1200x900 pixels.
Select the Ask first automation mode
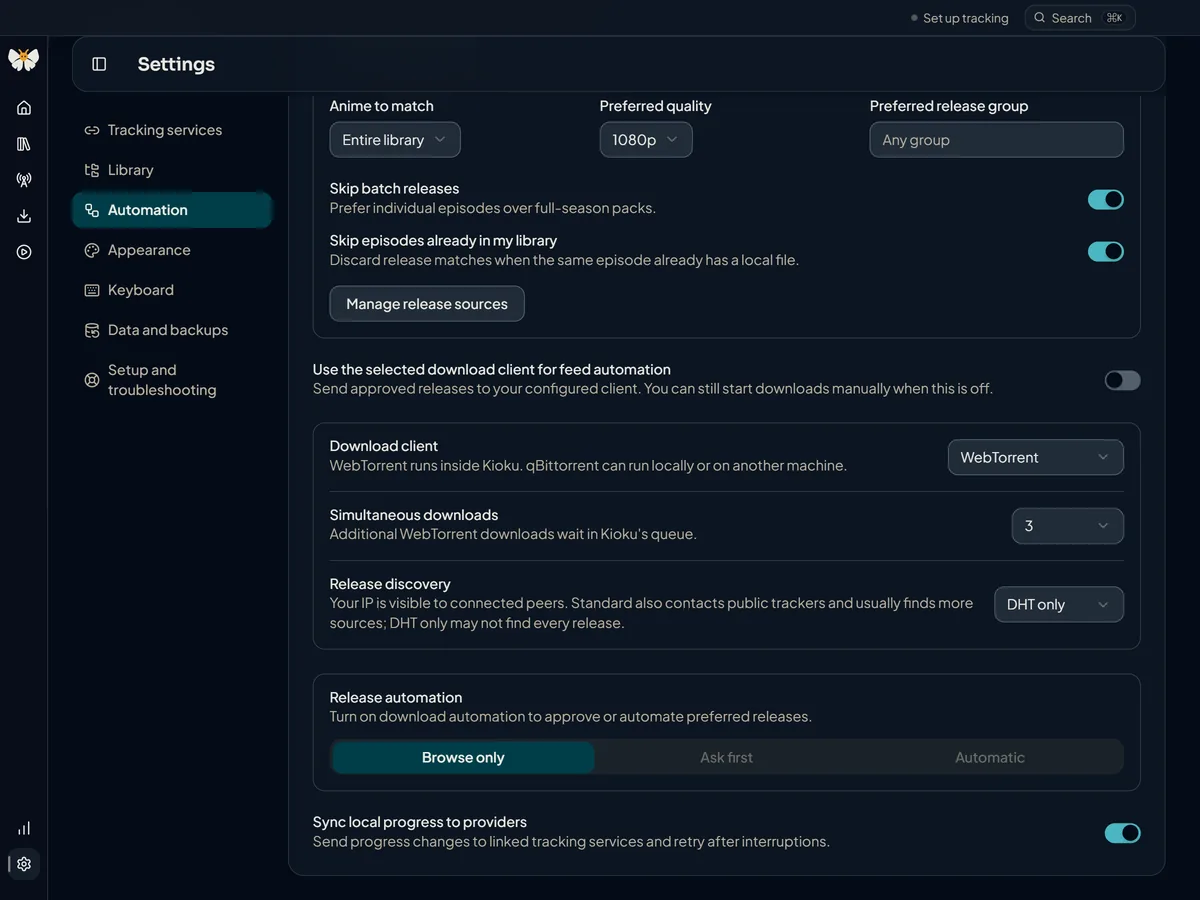727,757
